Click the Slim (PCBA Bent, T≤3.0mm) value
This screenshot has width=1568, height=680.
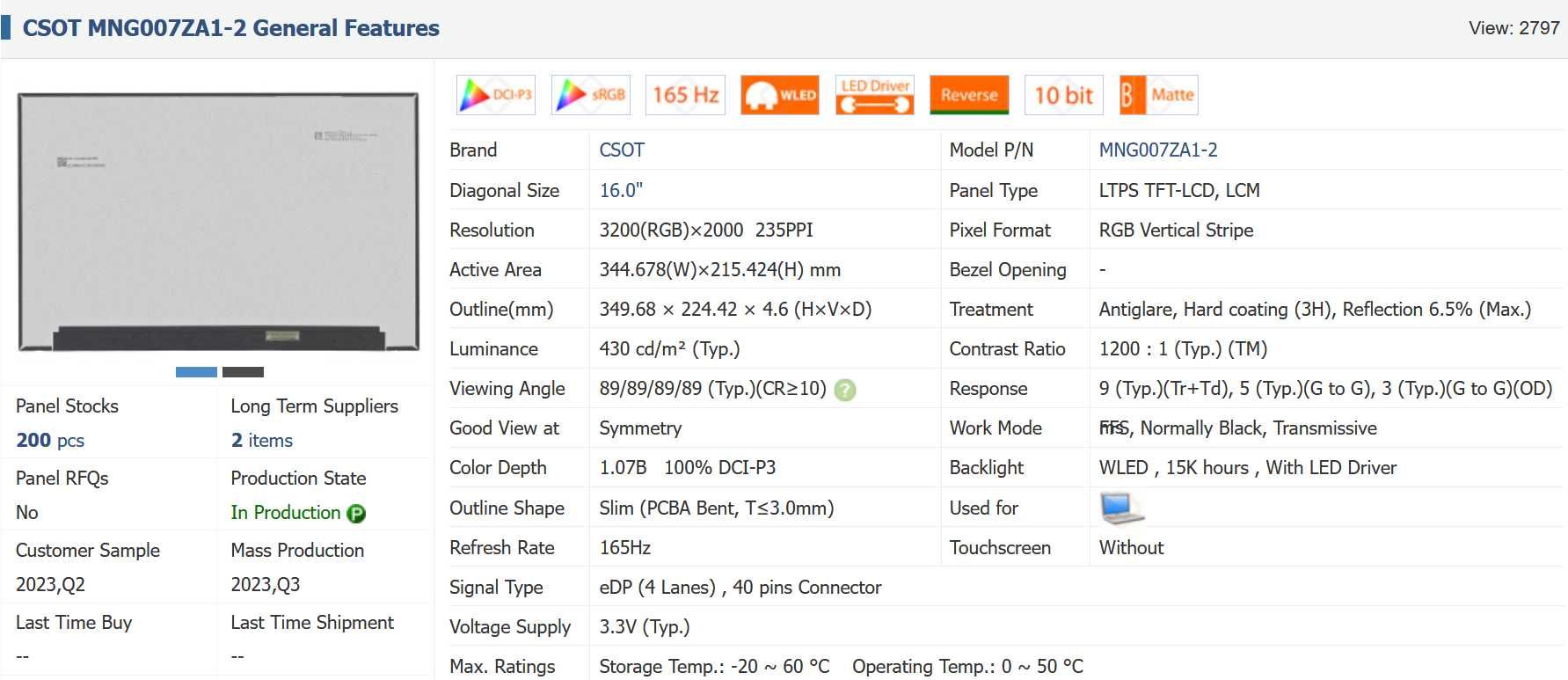coord(717,508)
